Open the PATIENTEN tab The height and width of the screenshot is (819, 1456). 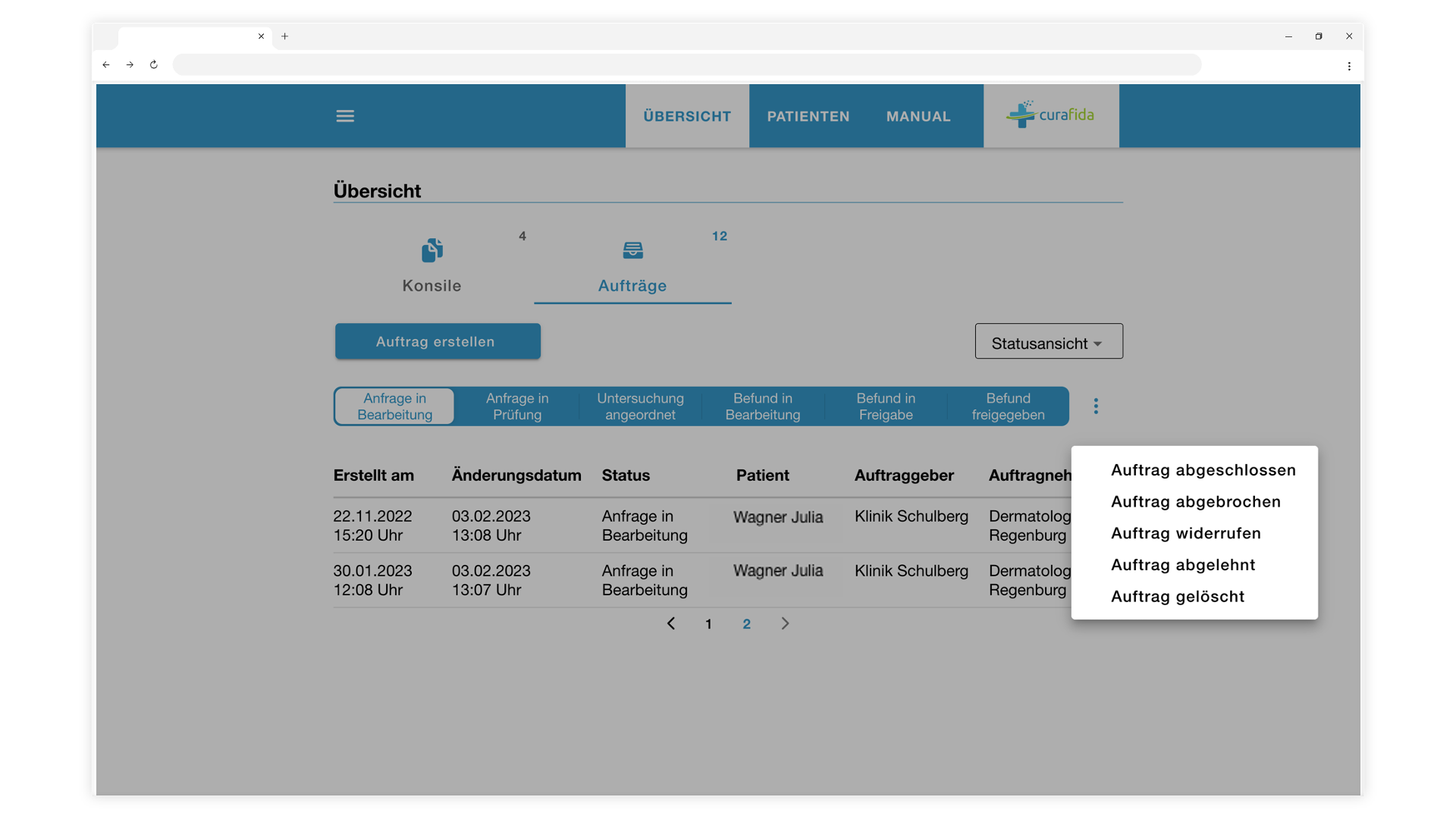pos(808,116)
